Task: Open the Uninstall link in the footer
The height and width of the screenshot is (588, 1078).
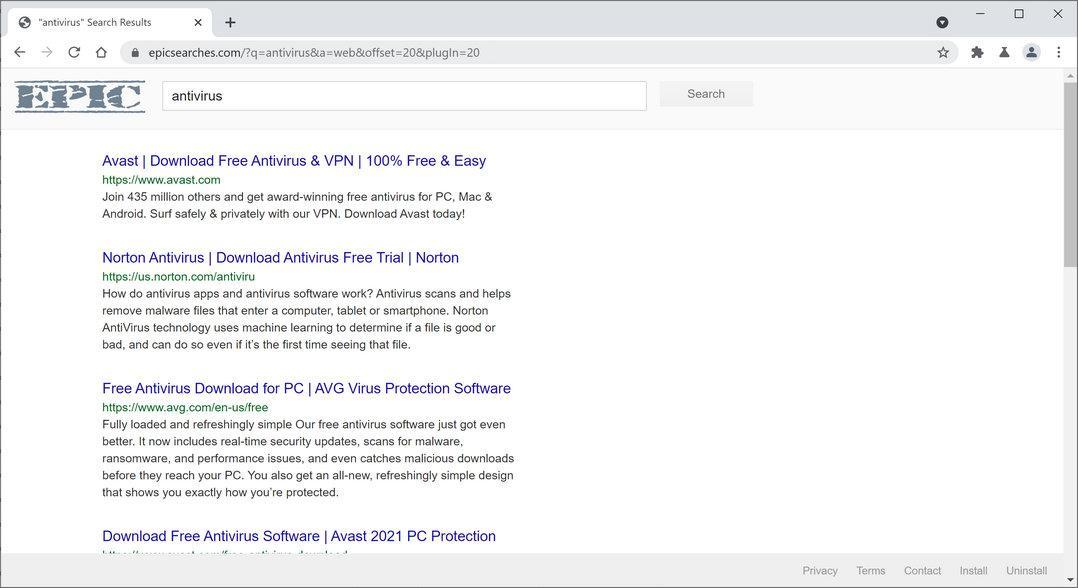Action: click(x=1025, y=570)
